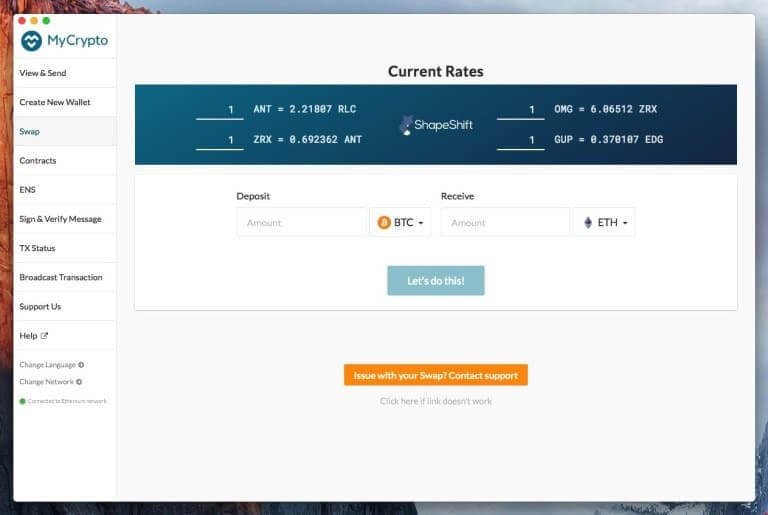Click the 'GUP = 0.370107 EDG' rate text

pyautogui.click(x=608, y=140)
